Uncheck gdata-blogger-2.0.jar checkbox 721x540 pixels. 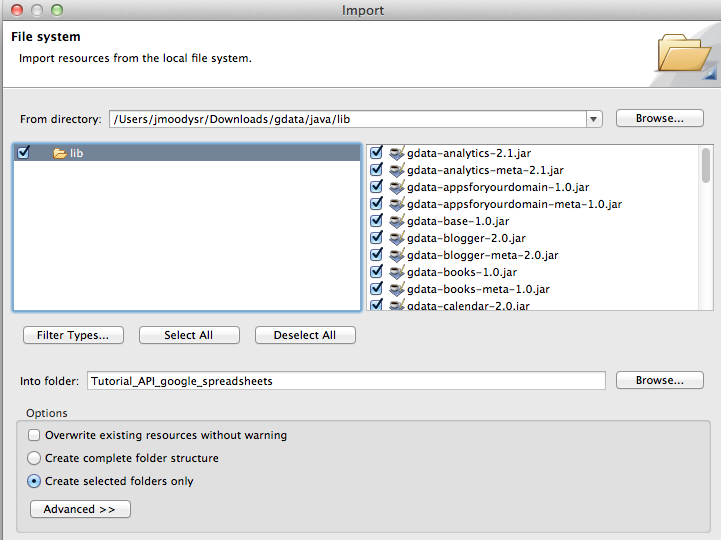pos(377,237)
